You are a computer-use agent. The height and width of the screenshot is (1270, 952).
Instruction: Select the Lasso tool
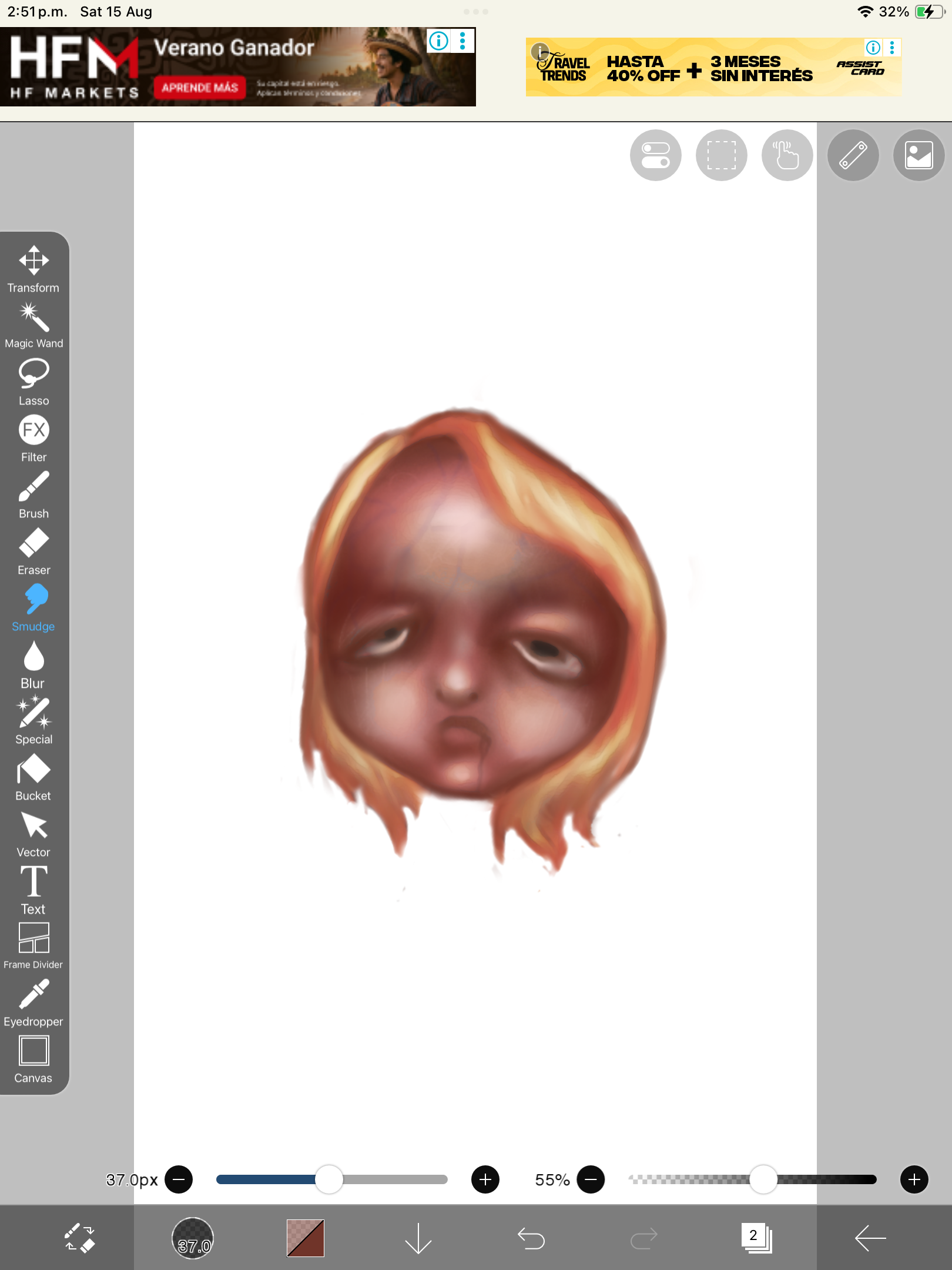(x=33, y=382)
